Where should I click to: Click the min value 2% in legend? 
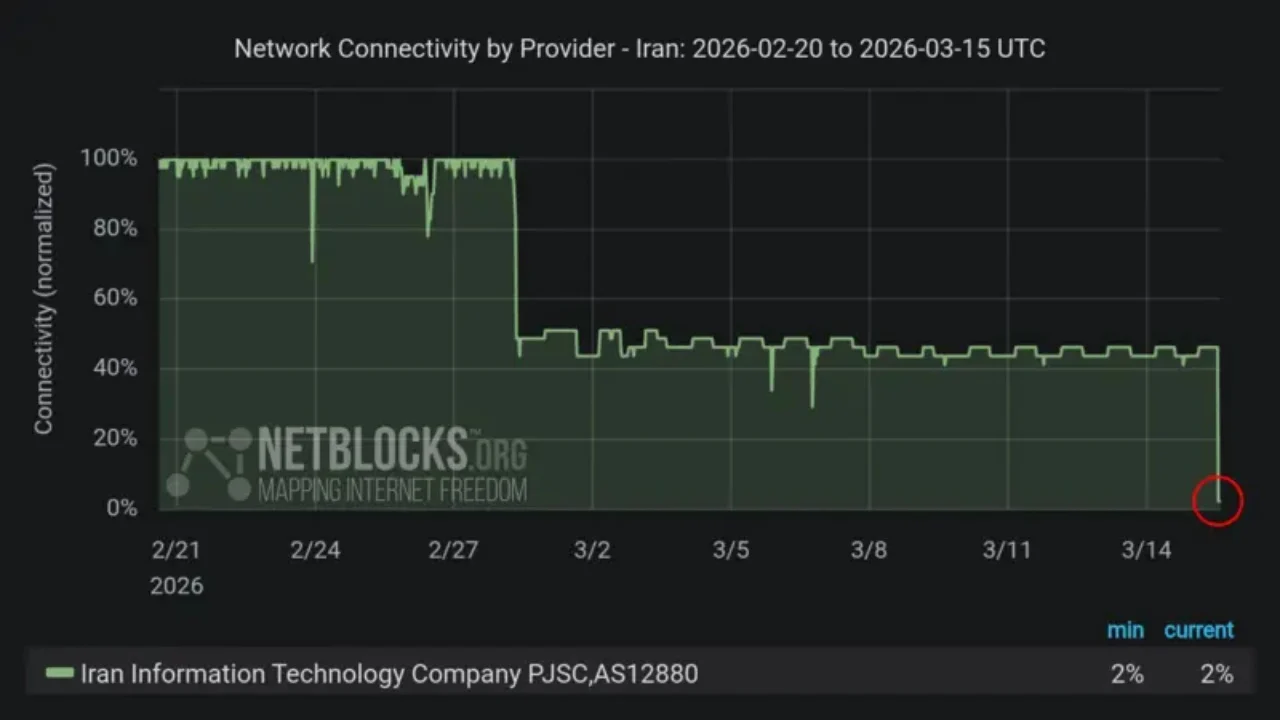[1127, 674]
